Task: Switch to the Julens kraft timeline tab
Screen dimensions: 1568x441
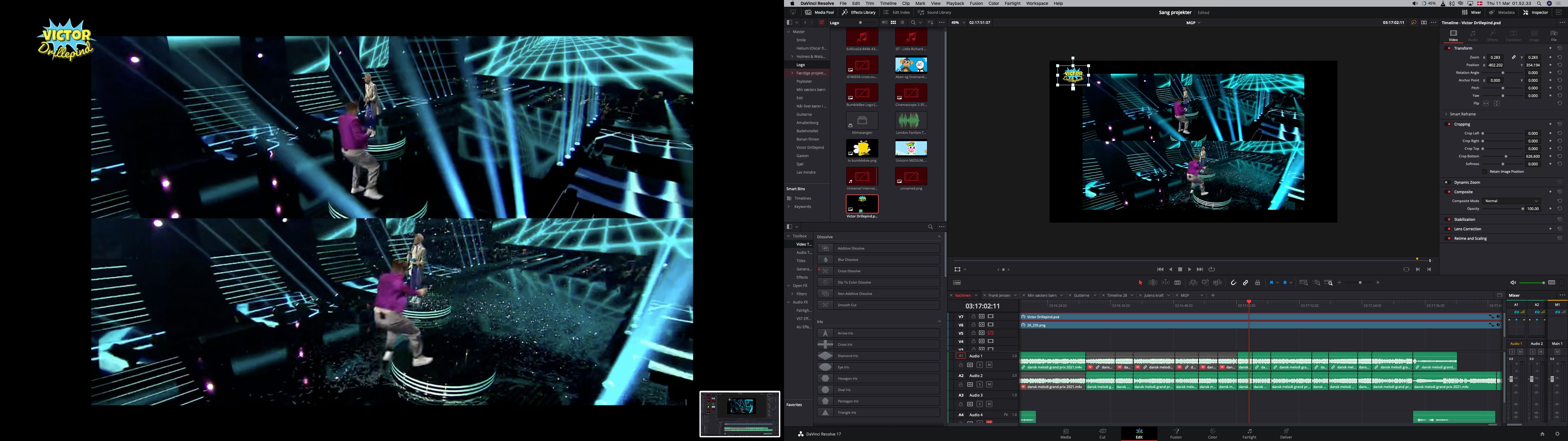Action: coord(1153,296)
